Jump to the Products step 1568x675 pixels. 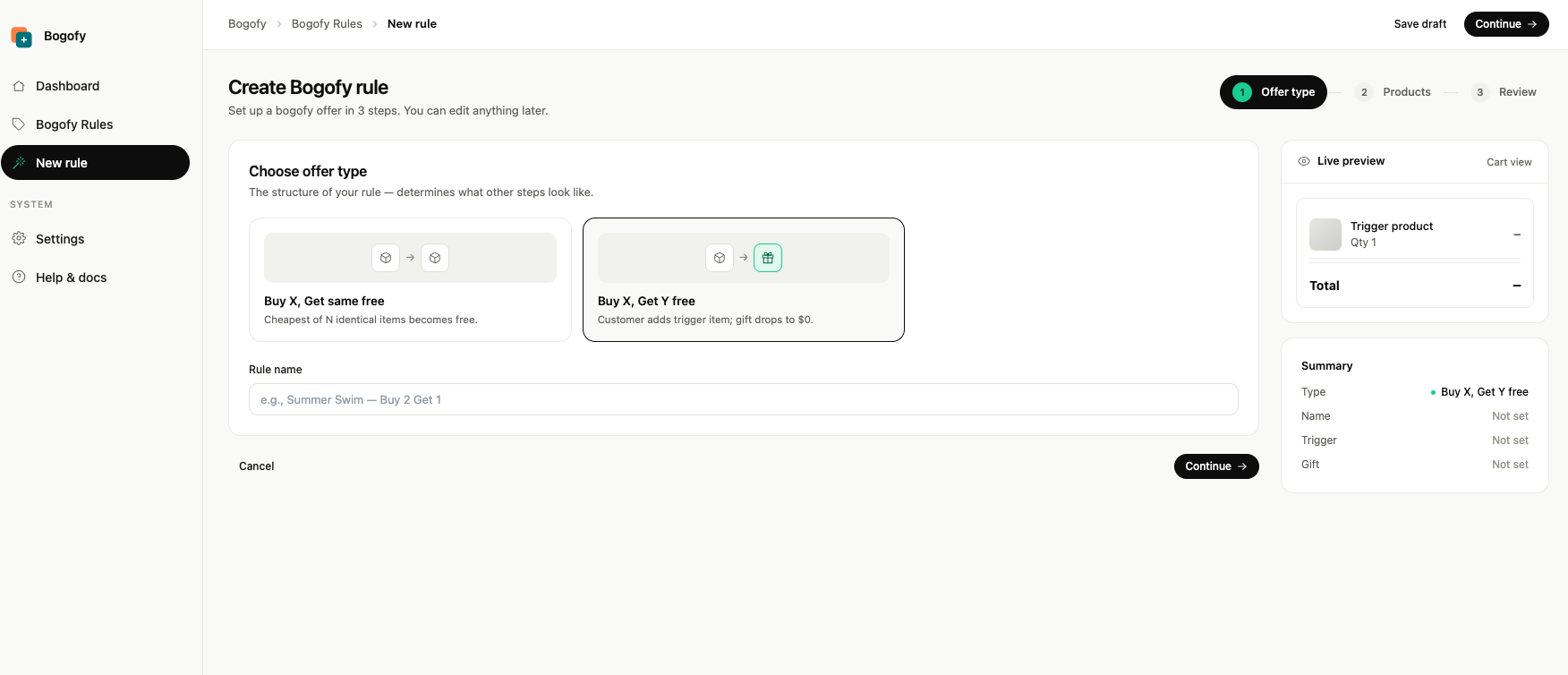1393,92
